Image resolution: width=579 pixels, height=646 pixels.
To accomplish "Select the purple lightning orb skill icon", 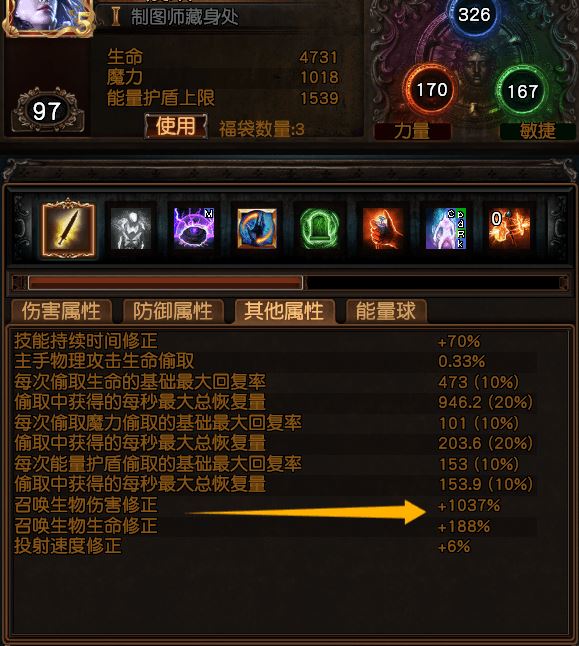I will point(194,229).
